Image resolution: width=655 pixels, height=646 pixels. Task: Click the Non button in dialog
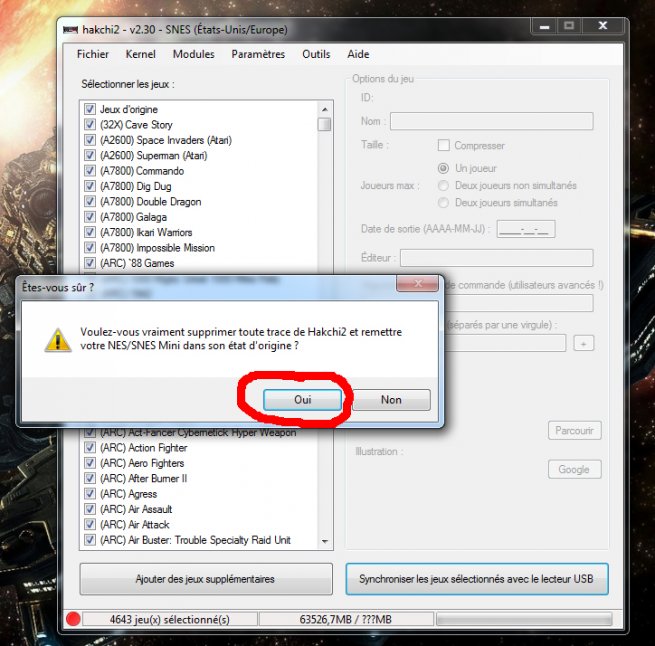(391, 399)
